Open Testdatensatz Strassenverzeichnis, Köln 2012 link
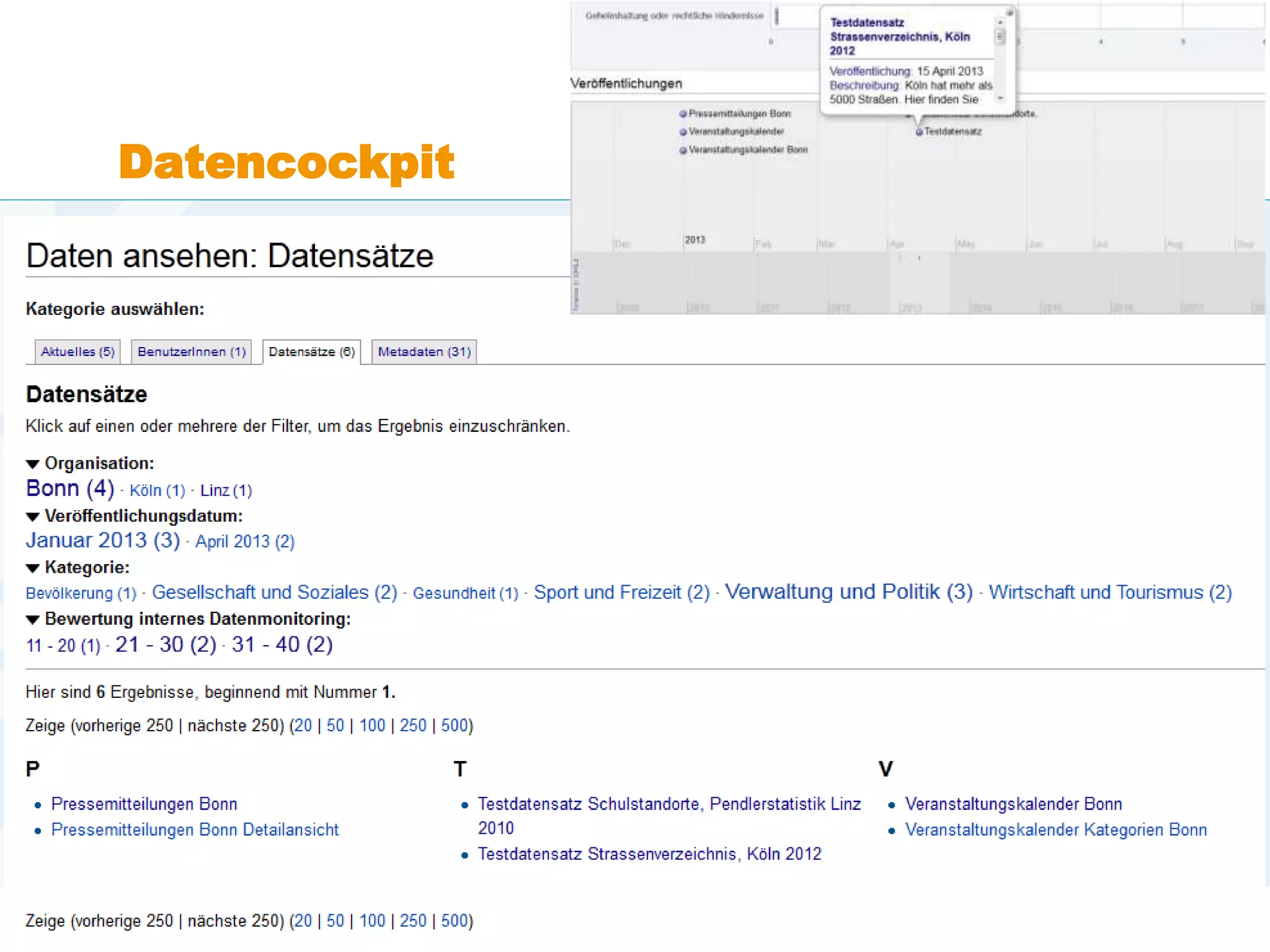The image size is (1270, 952). [x=649, y=854]
